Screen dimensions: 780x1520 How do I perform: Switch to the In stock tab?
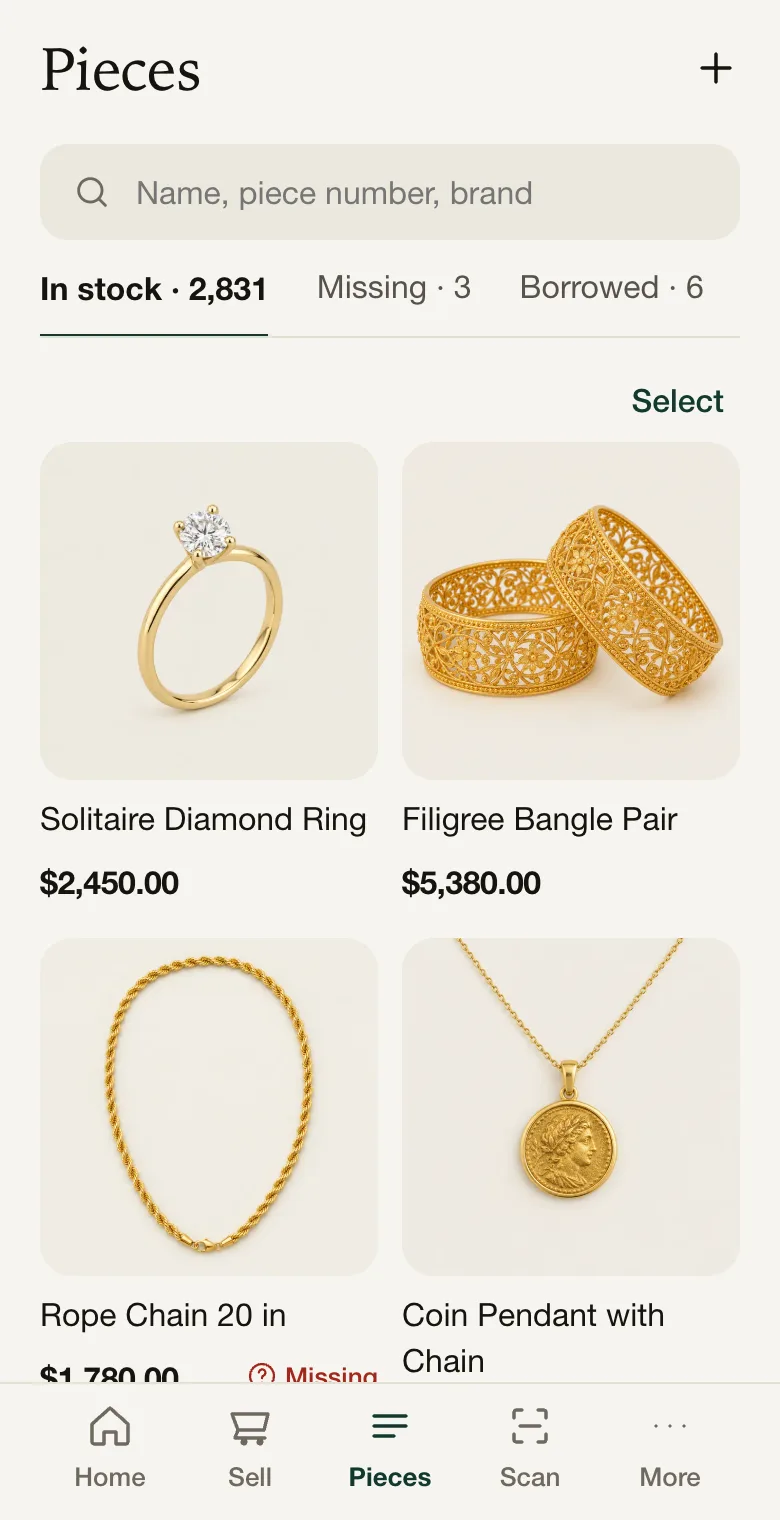pos(154,289)
